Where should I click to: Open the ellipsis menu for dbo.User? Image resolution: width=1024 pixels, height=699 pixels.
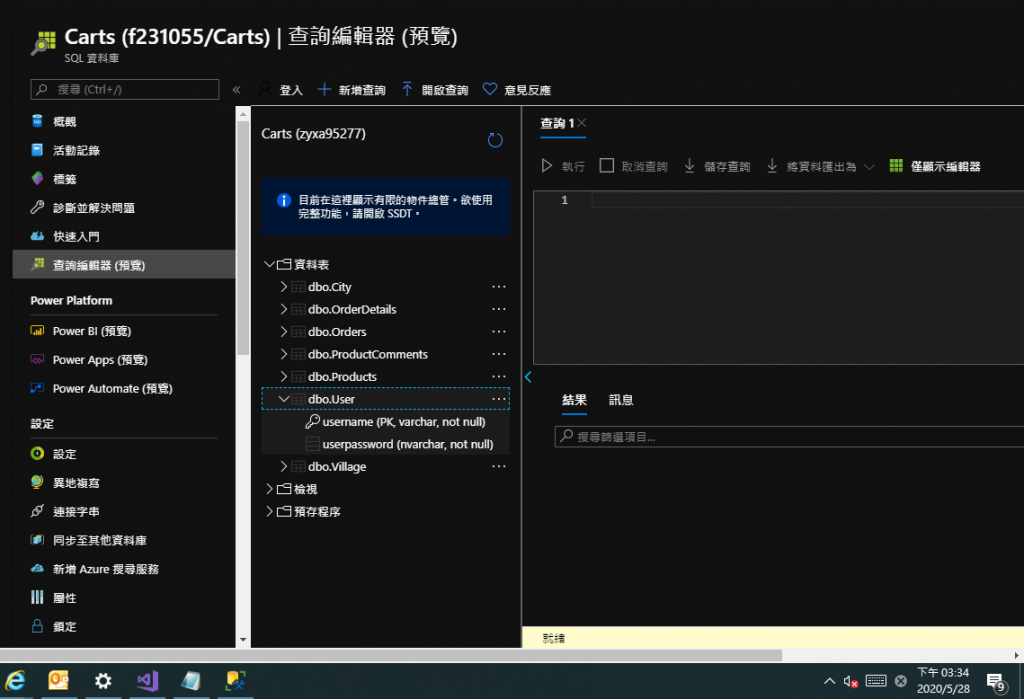(499, 398)
